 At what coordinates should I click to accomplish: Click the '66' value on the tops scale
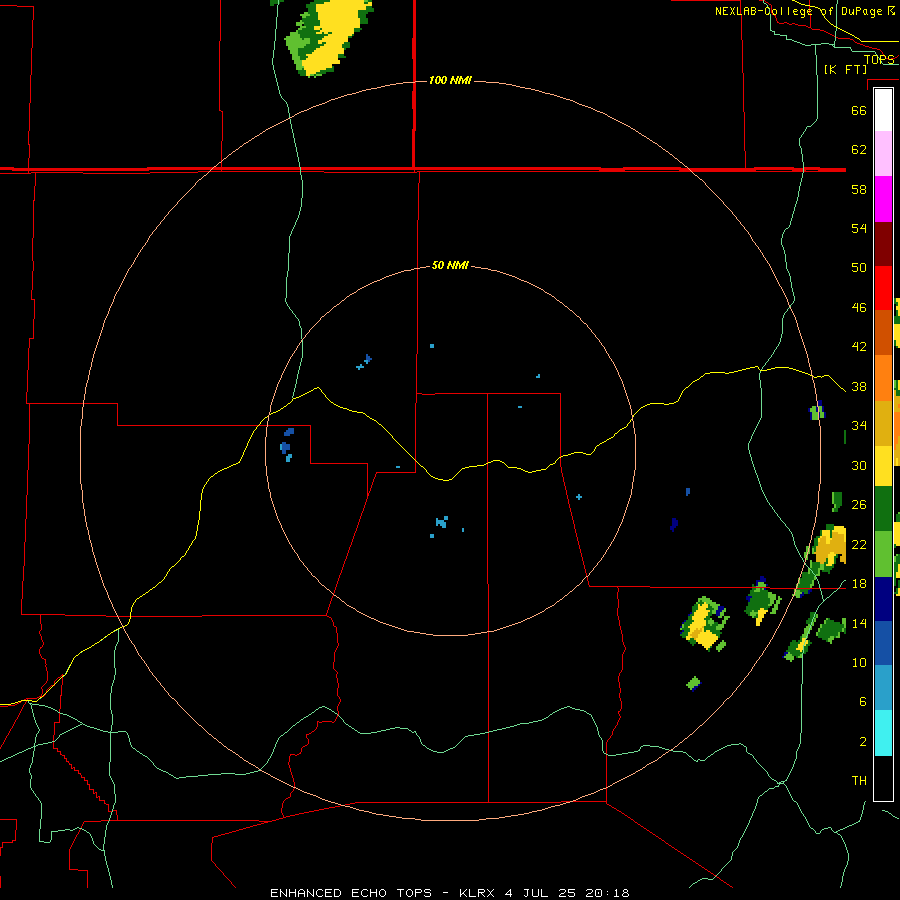pyautogui.click(x=859, y=110)
